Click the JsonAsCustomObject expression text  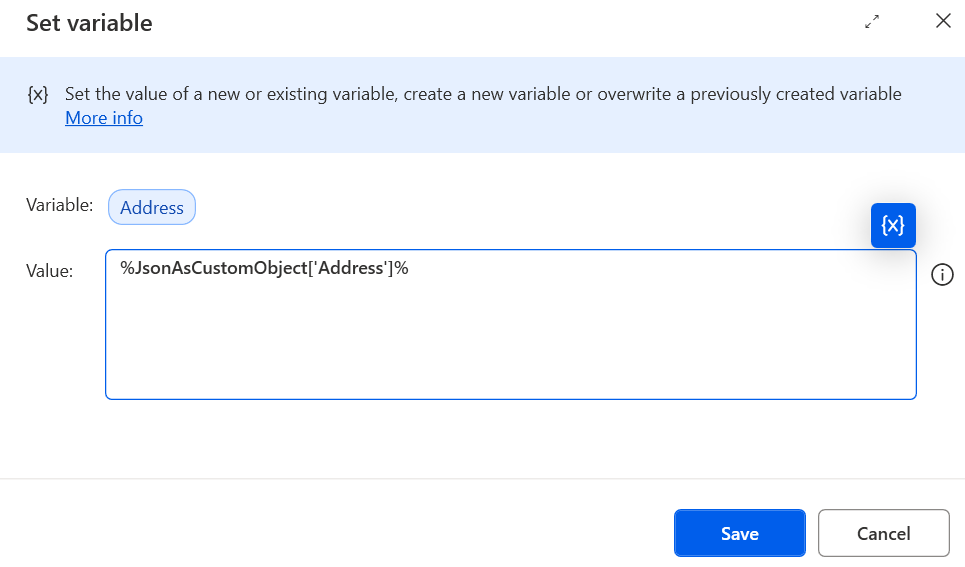coord(265,268)
